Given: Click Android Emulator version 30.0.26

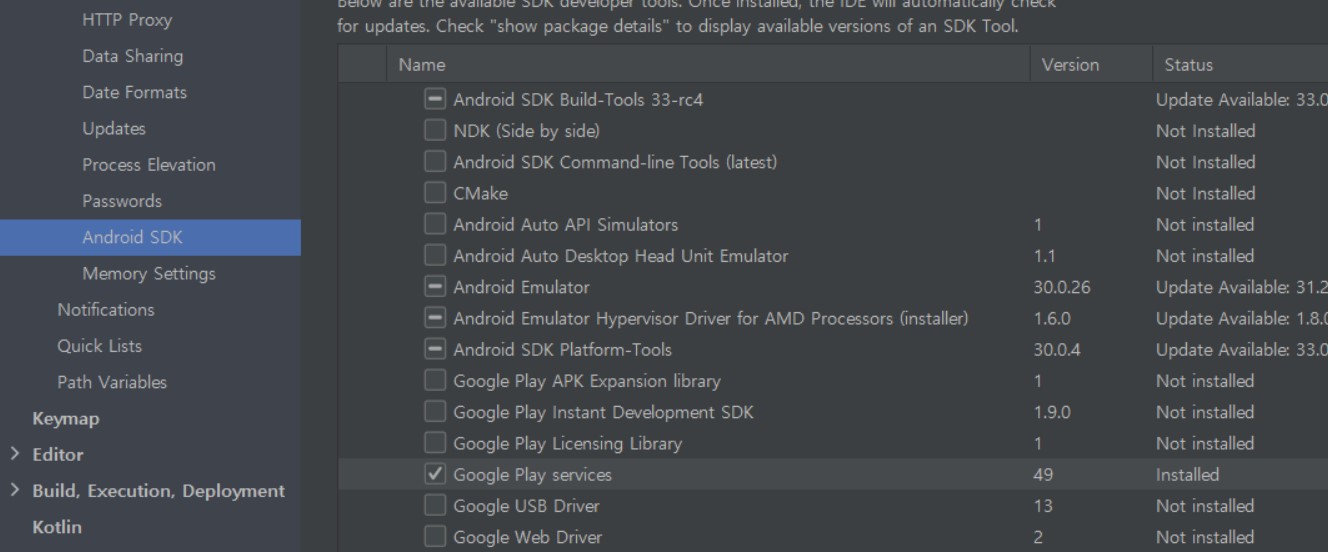Looking at the screenshot, I should click(1062, 287).
